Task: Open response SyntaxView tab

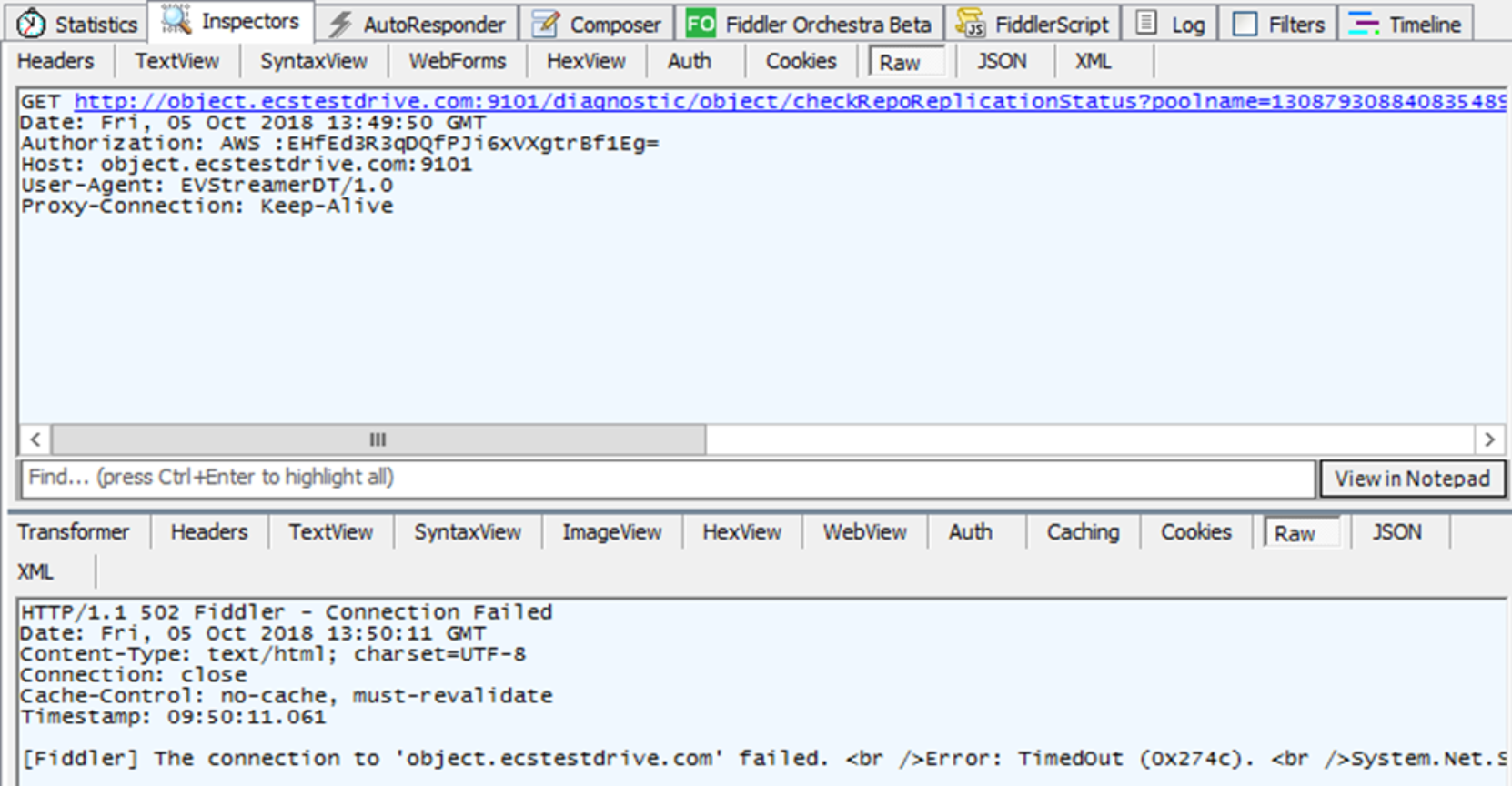Action: pos(468,532)
